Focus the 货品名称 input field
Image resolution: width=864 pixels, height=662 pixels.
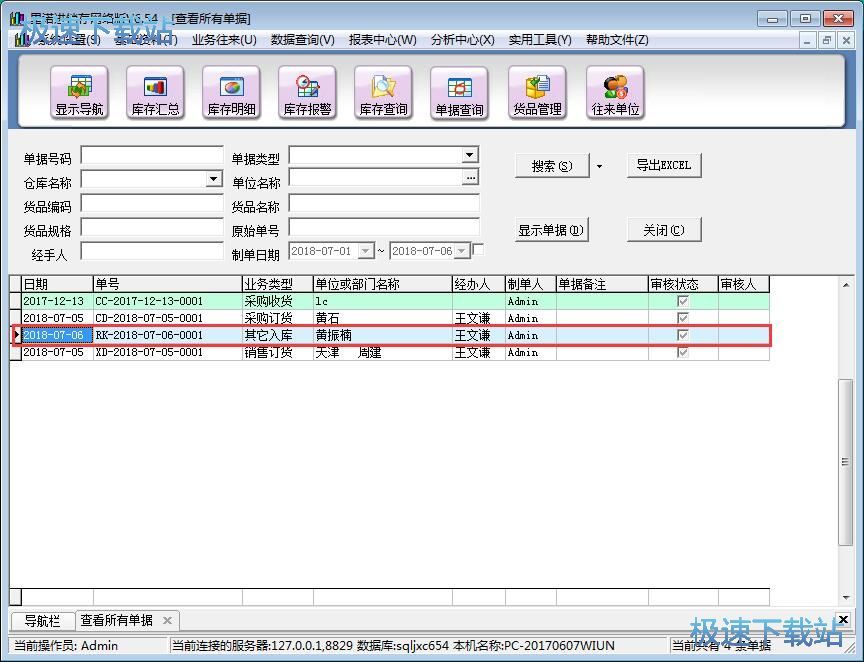pyautogui.click(x=384, y=203)
